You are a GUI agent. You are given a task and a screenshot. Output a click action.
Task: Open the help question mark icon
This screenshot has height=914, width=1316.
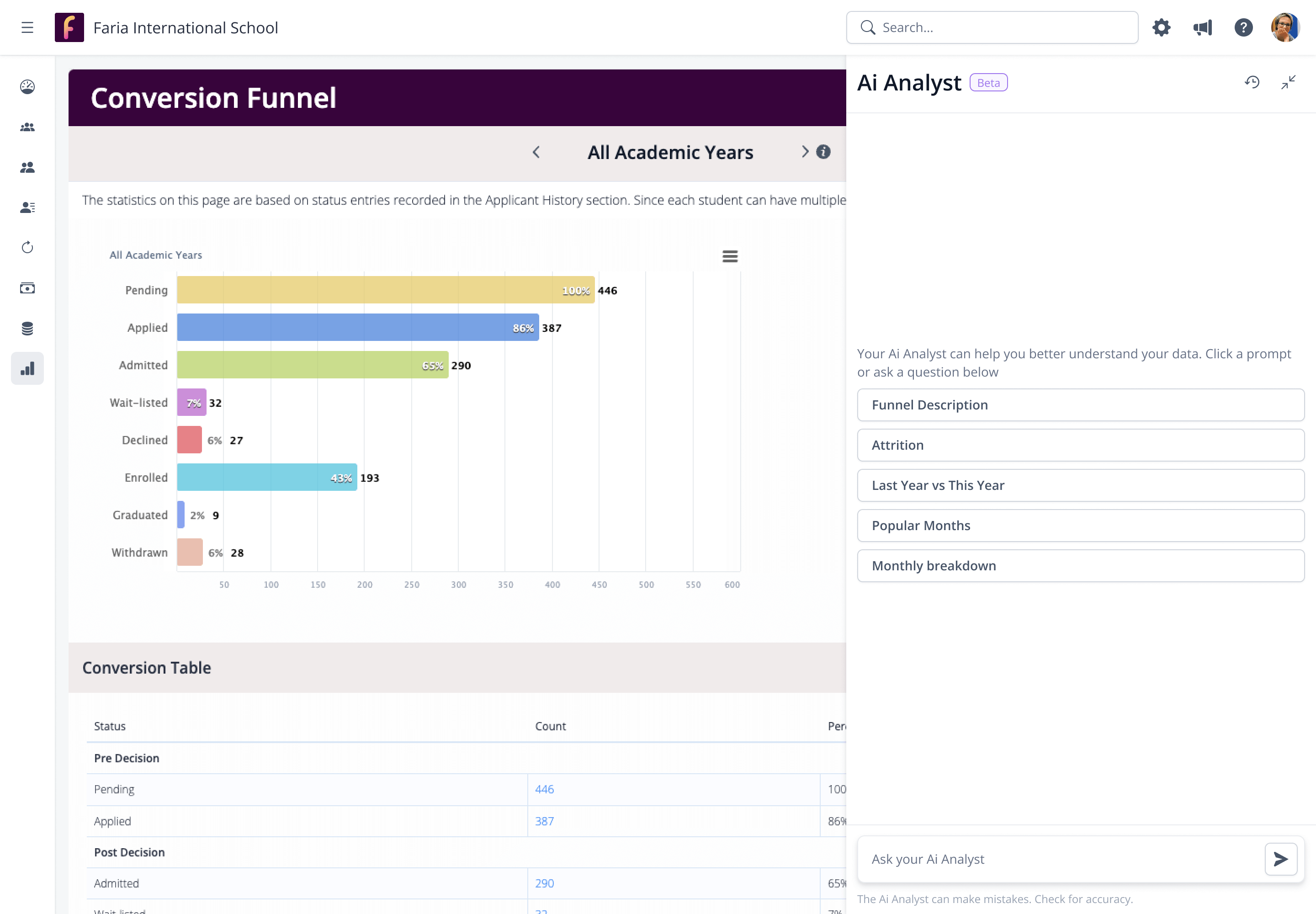(x=1243, y=27)
